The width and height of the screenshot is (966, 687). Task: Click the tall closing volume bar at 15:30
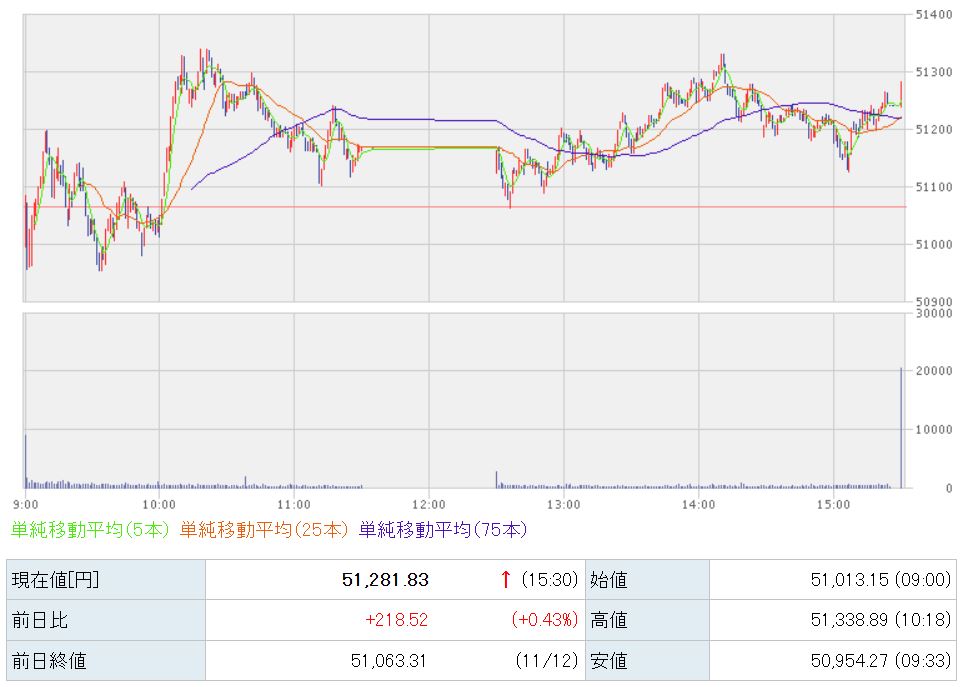(x=901, y=428)
